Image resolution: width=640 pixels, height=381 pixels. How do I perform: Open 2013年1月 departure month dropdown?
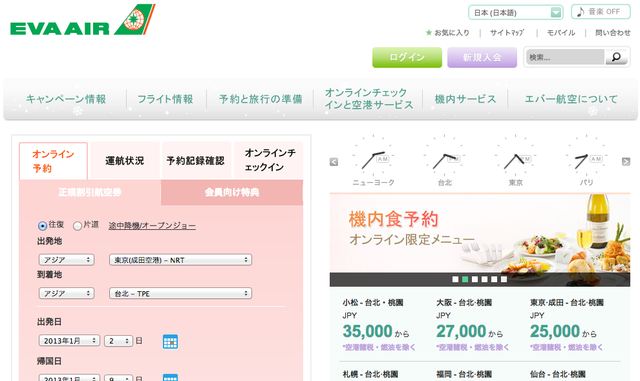click(x=69, y=341)
